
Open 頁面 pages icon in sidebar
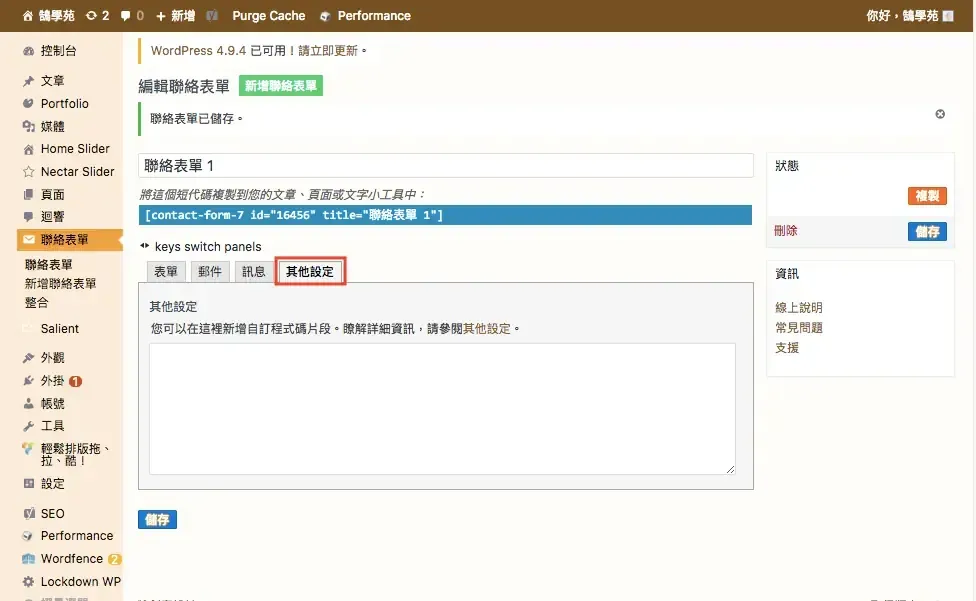(x=29, y=195)
